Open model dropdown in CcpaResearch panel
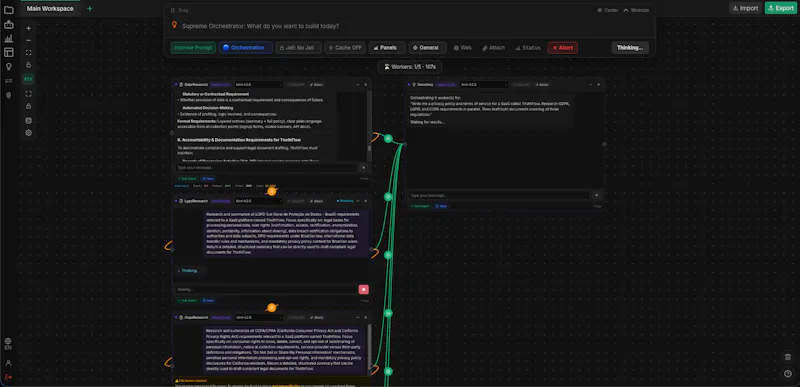The width and height of the screenshot is (800, 387). 258,317
